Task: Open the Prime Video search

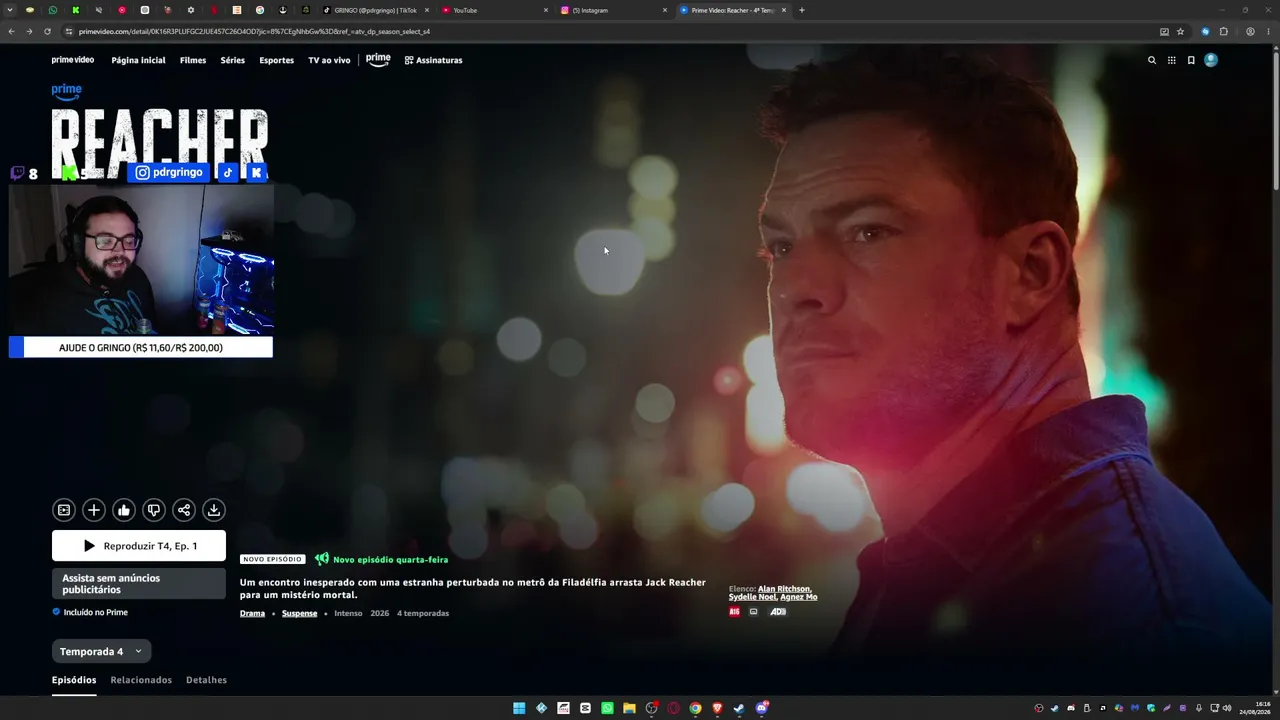Action: click(x=1152, y=60)
